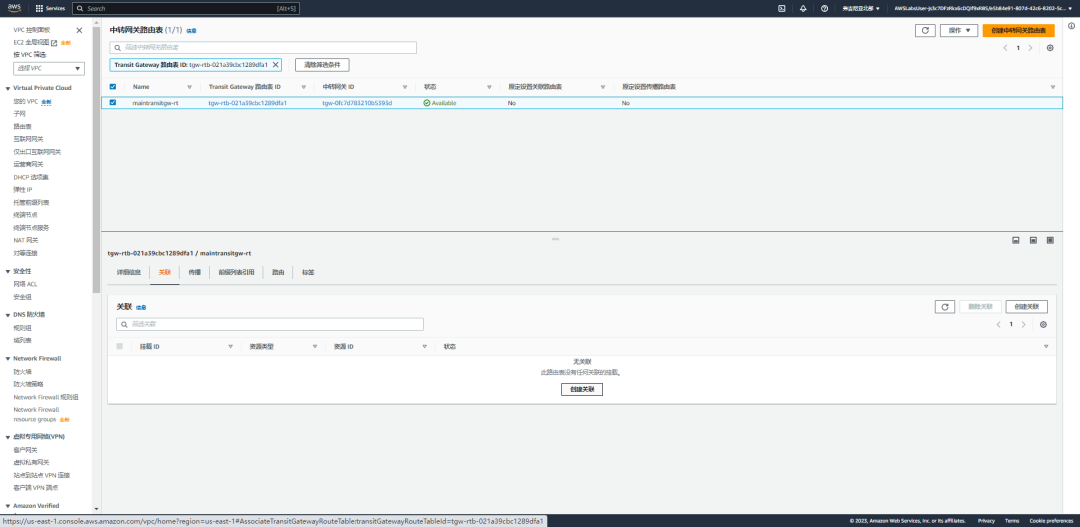The image size is (1080, 527).
Task: Open the 选择 VPC filter dropdown
Action: coord(49,68)
